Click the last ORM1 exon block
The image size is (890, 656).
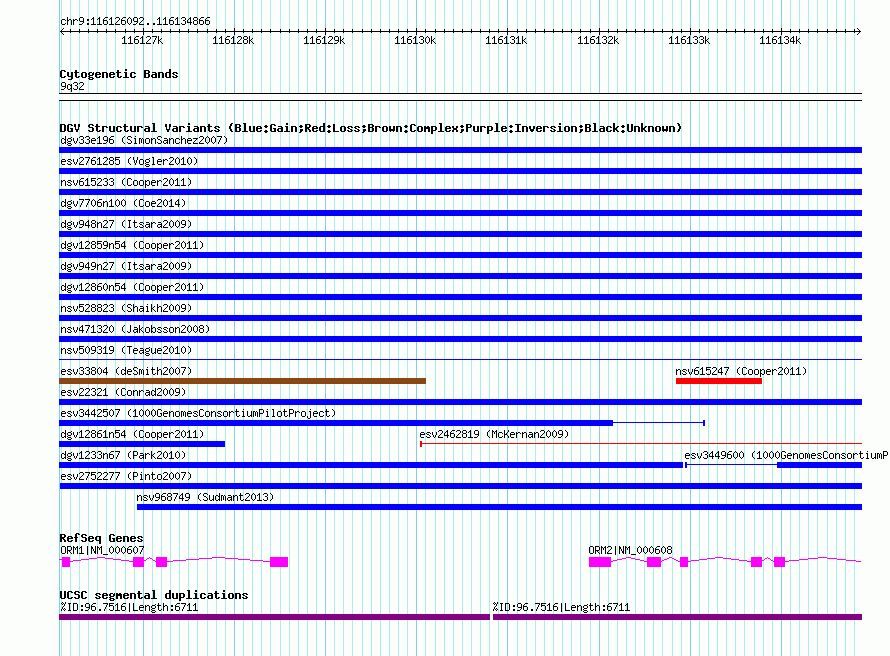click(279, 562)
